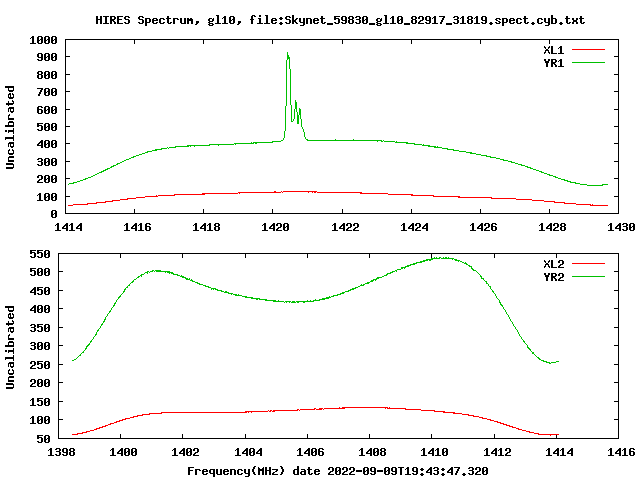Click the 1398 x-axis tick label
640x480 pixels.
[x=61, y=452]
